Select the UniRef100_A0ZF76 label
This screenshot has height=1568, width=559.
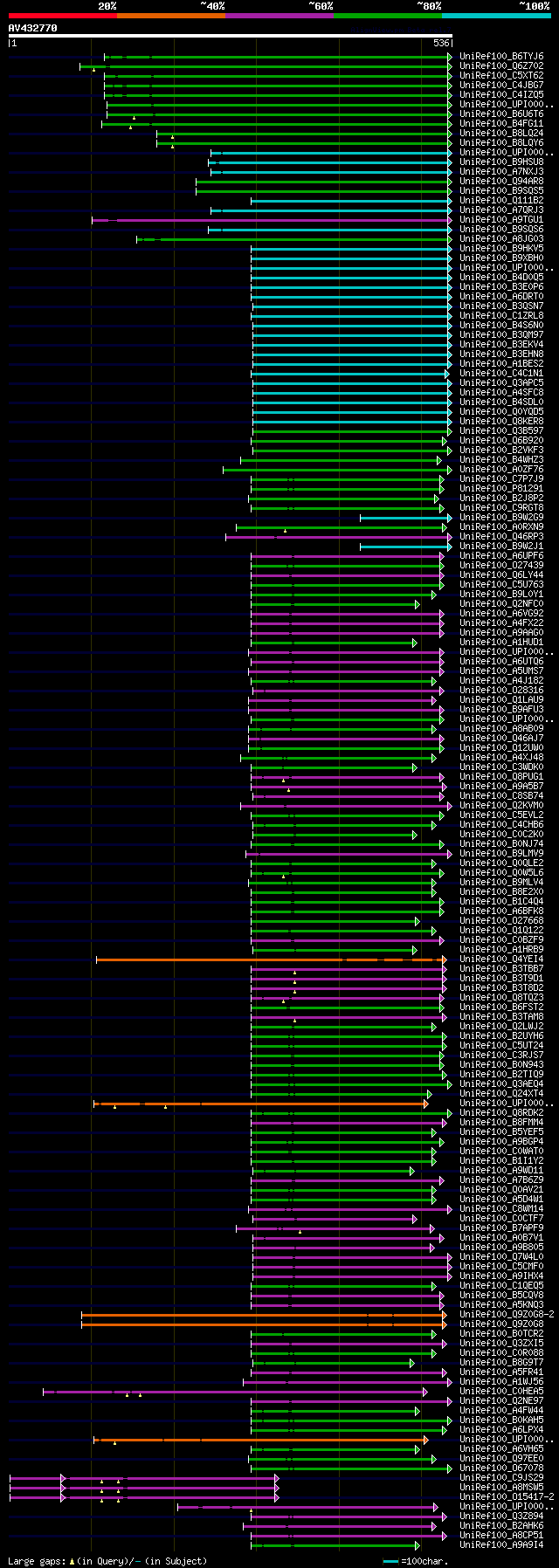coord(501,470)
